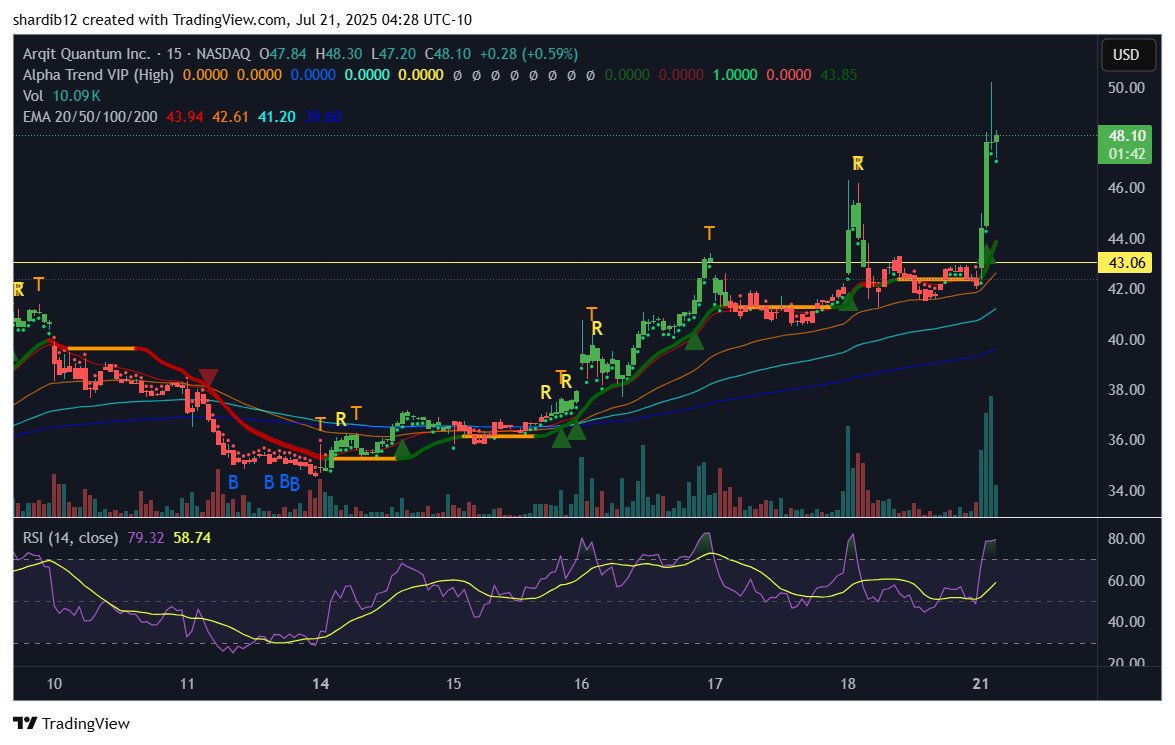Click the date label 15 on time axis
This screenshot has width=1175, height=745.
453,684
